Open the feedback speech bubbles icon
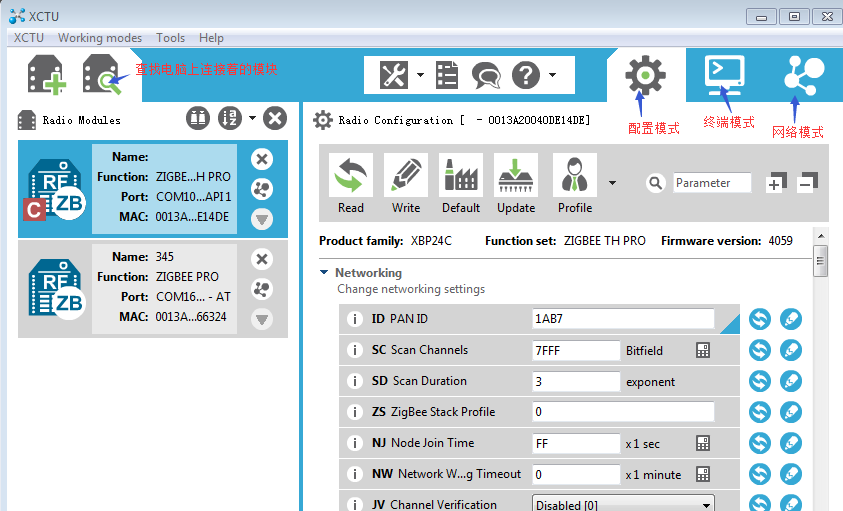The image size is (843, 511). [486, 75]
